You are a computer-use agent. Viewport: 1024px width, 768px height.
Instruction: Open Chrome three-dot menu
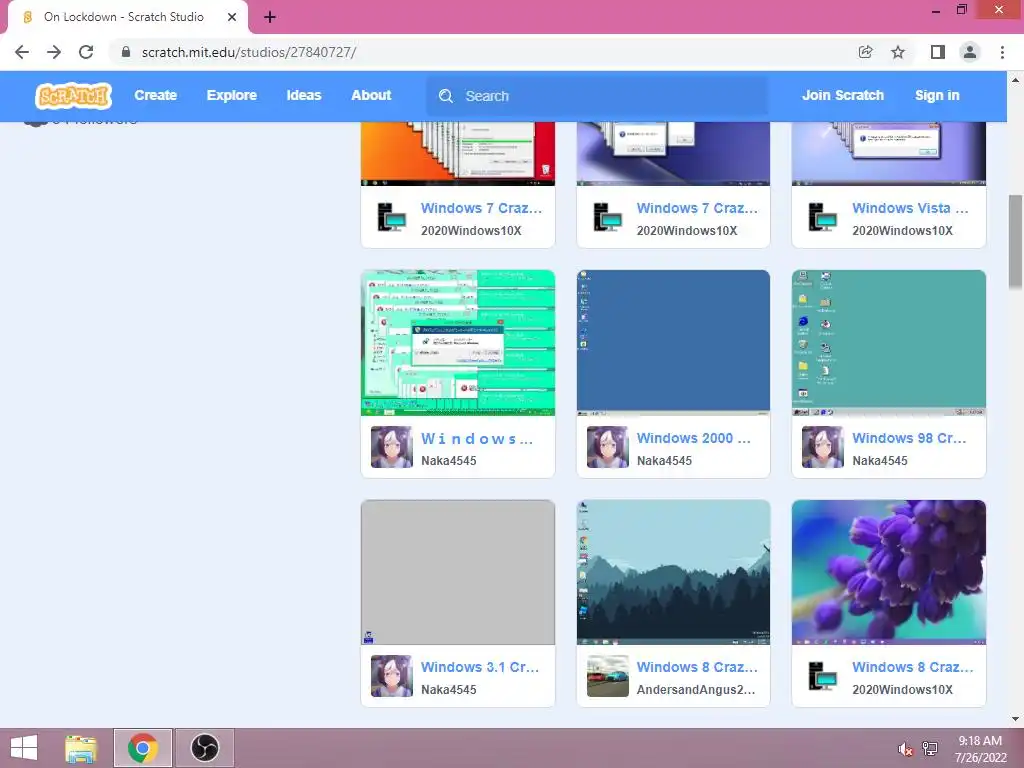point(1002,52)
